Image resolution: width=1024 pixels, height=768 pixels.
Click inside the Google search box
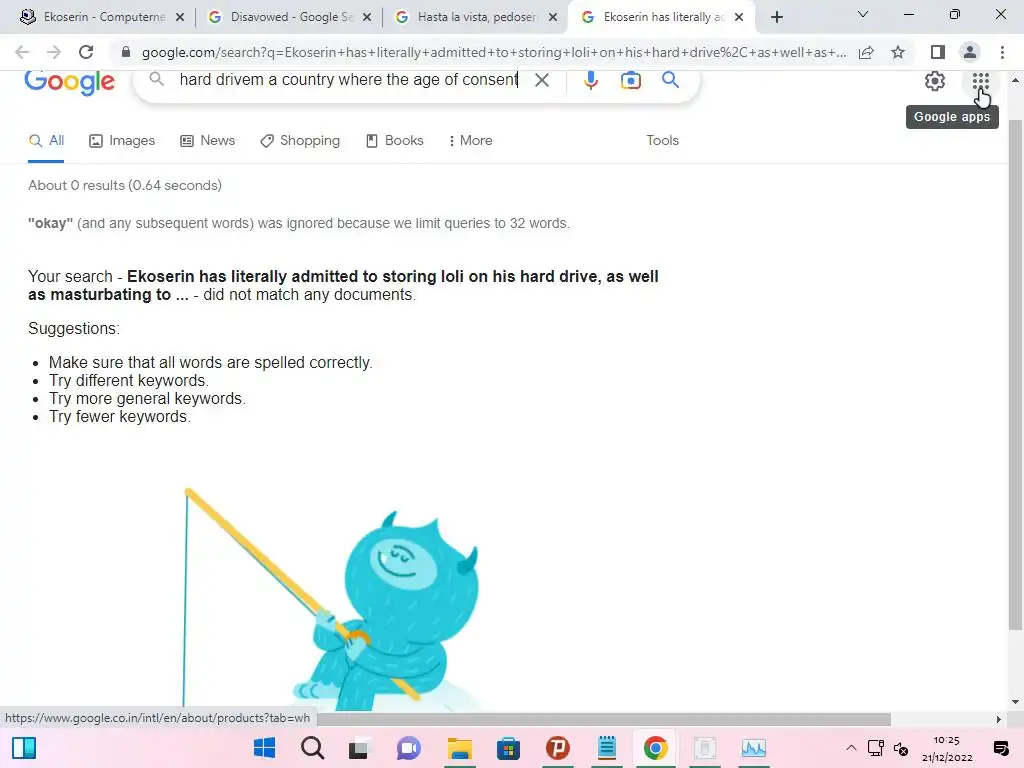(x=348, y=80)
